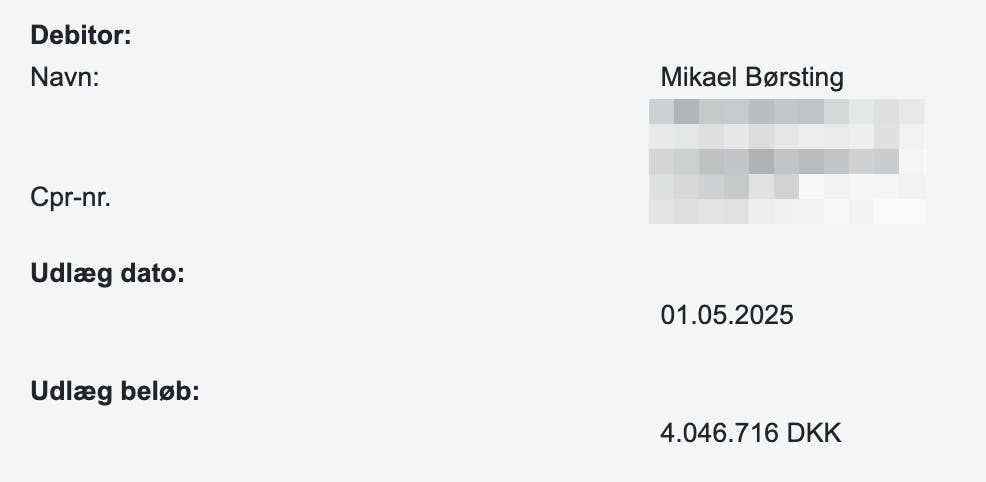Click the Udlæg beløb heading
The width and height of the screenshot is (986, 482).
[x=117, y=391]
